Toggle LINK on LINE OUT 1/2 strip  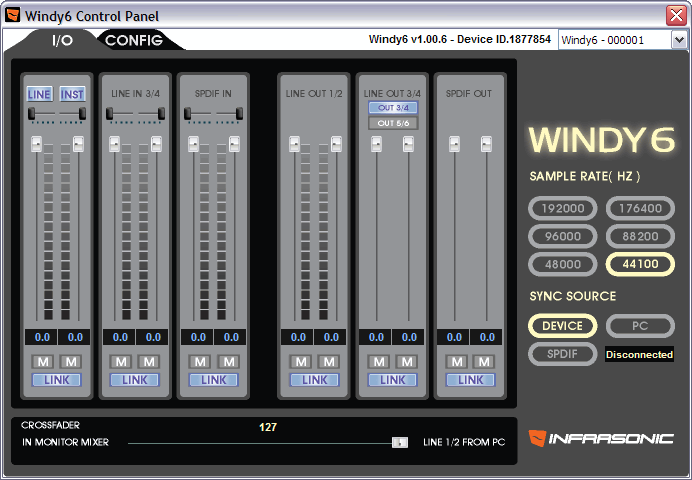click(x=315, y=380)
